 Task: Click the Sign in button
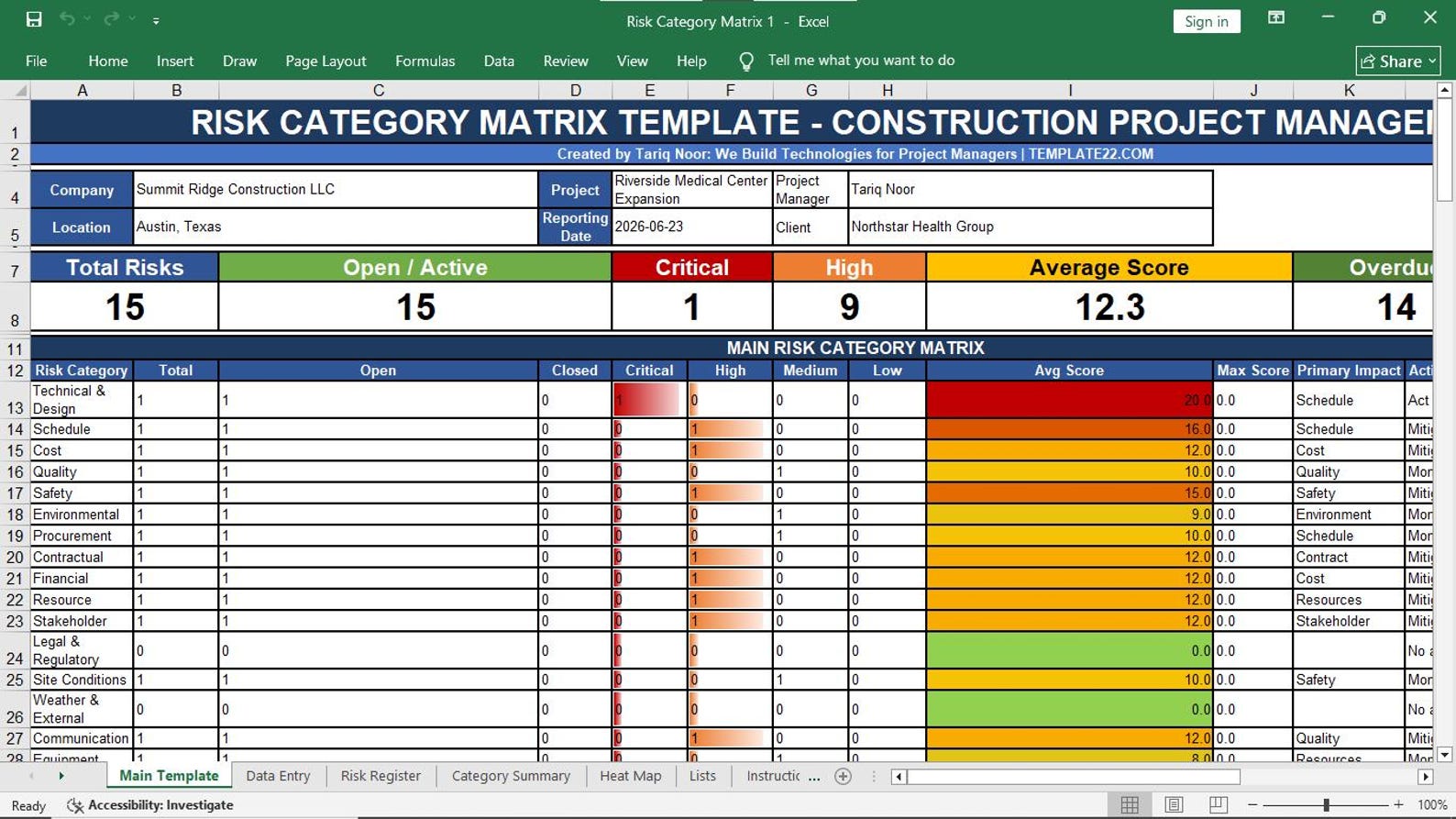1207,21
